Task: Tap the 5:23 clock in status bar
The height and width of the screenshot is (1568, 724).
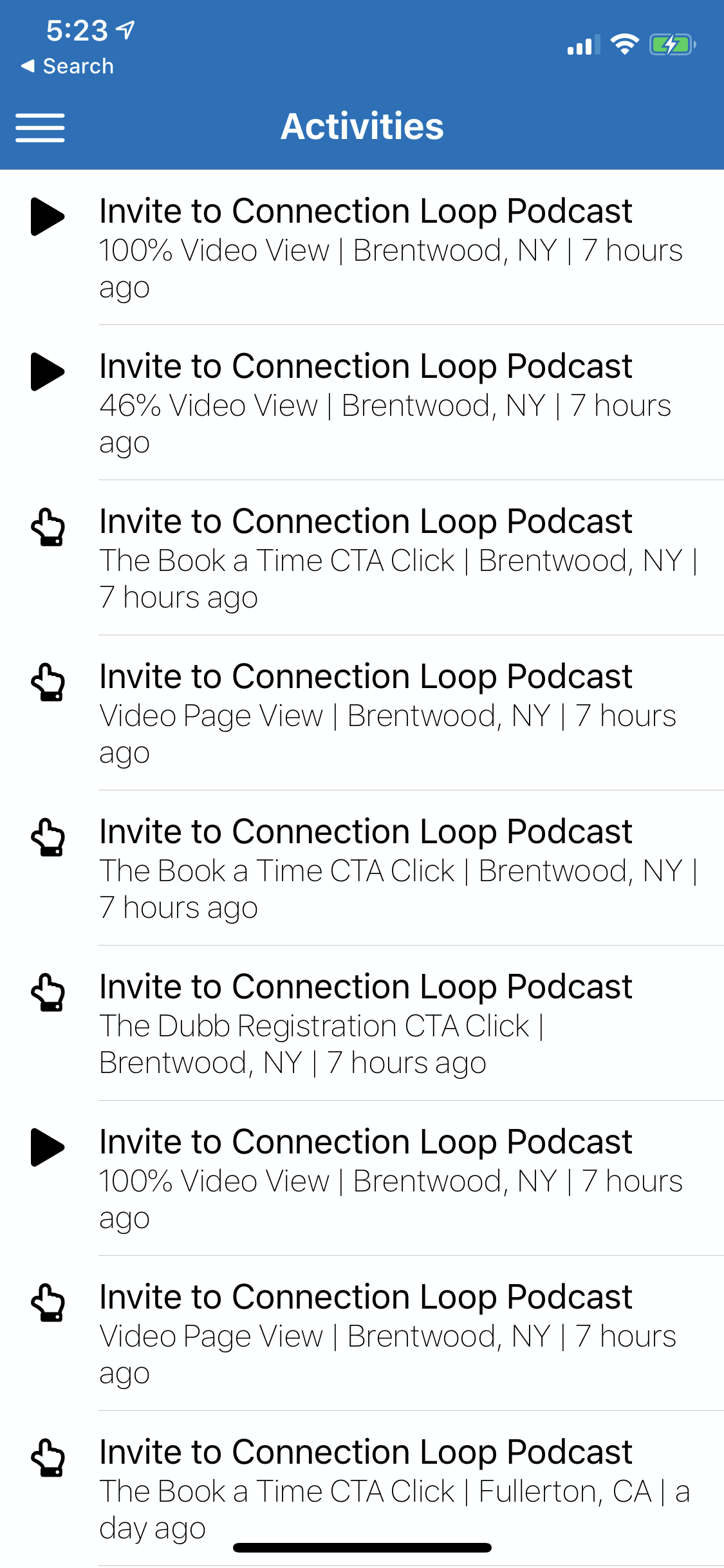Action: (77, 30)
